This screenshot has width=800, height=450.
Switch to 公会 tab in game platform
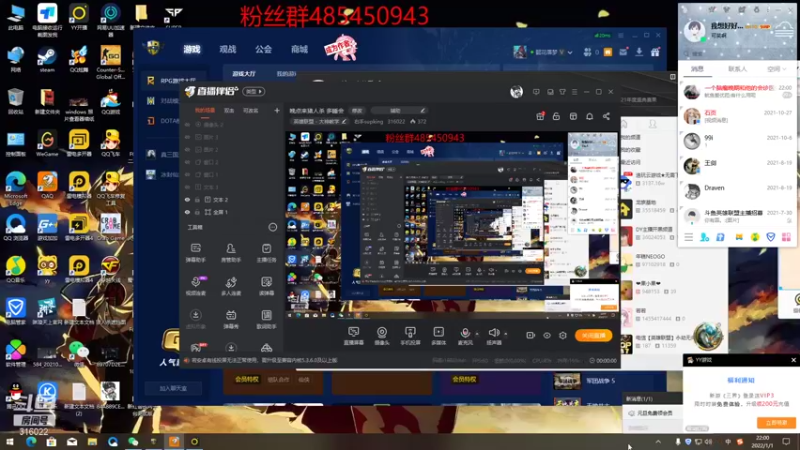pyautogui.click(x=263, y=49)
